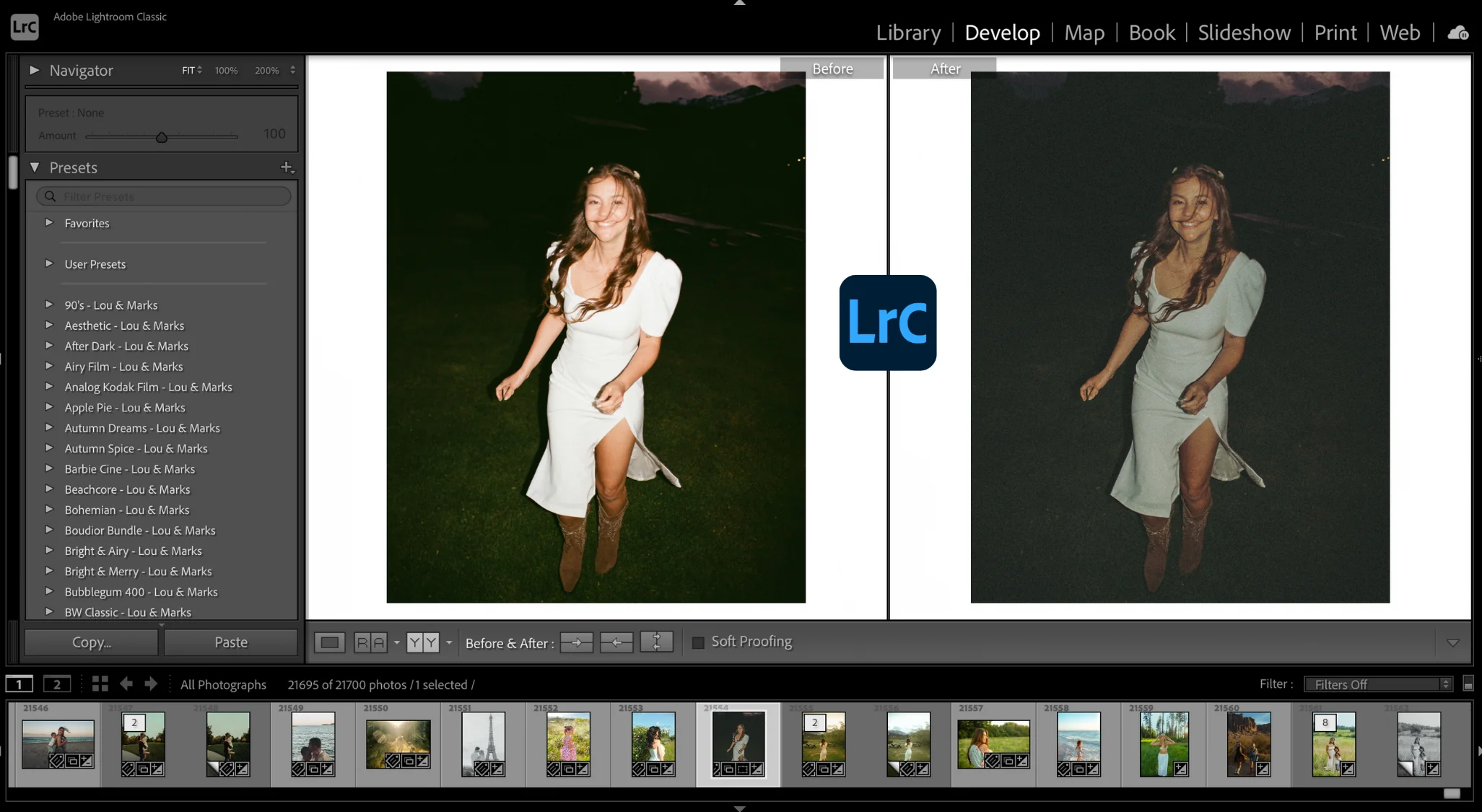
Task: Swap Before and After settings
Action: click(656, 642)
